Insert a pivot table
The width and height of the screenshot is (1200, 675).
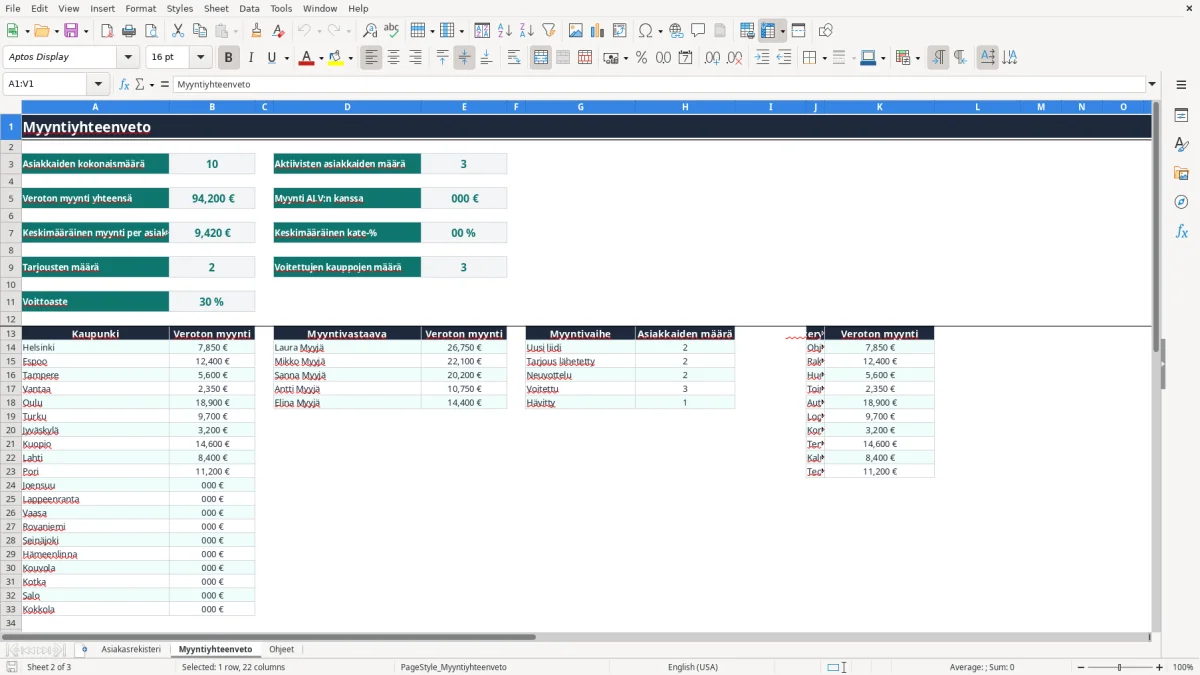point(620,31)
